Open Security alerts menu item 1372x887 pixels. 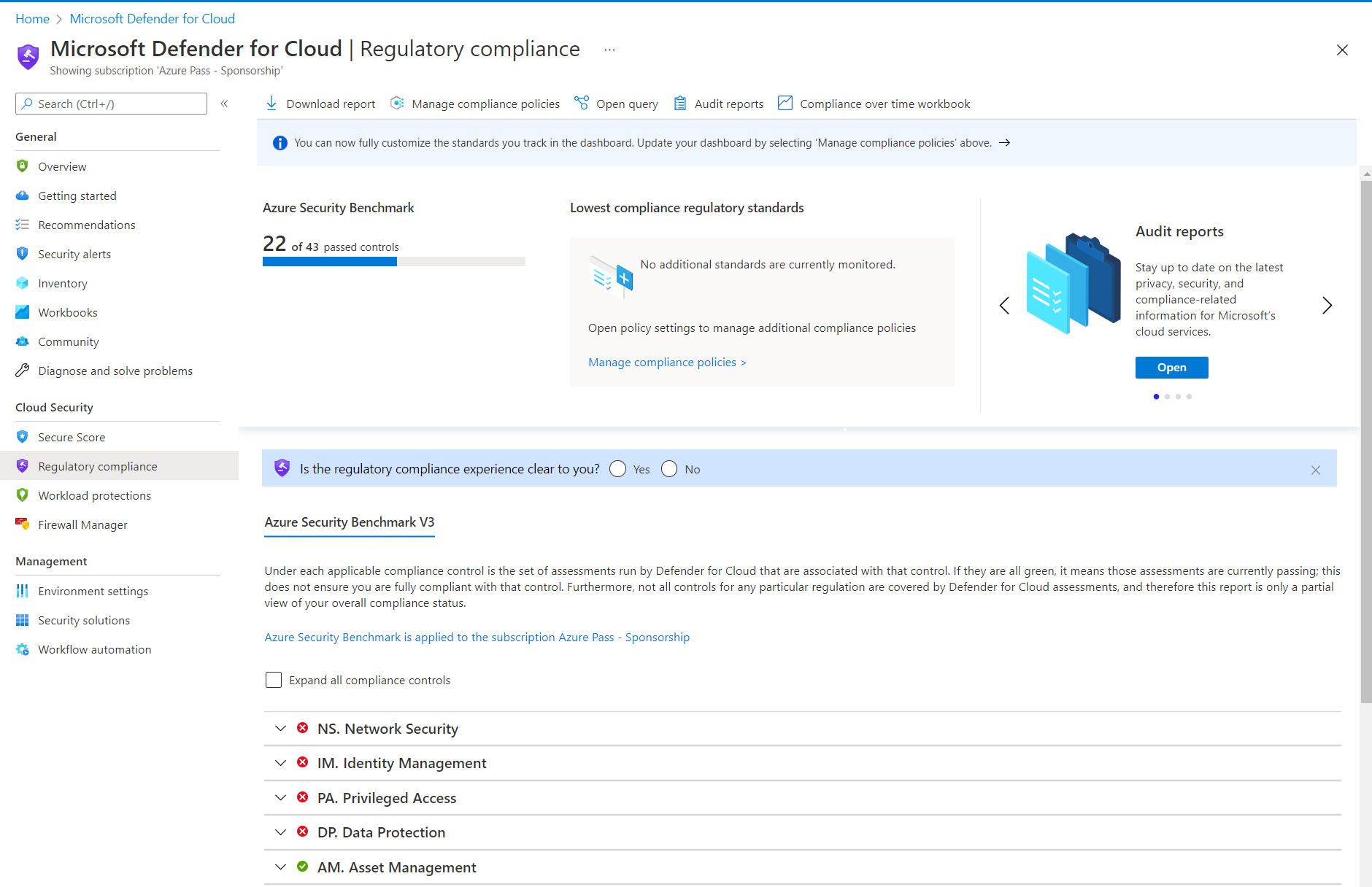pyautogui.click(x=119, y=254)
